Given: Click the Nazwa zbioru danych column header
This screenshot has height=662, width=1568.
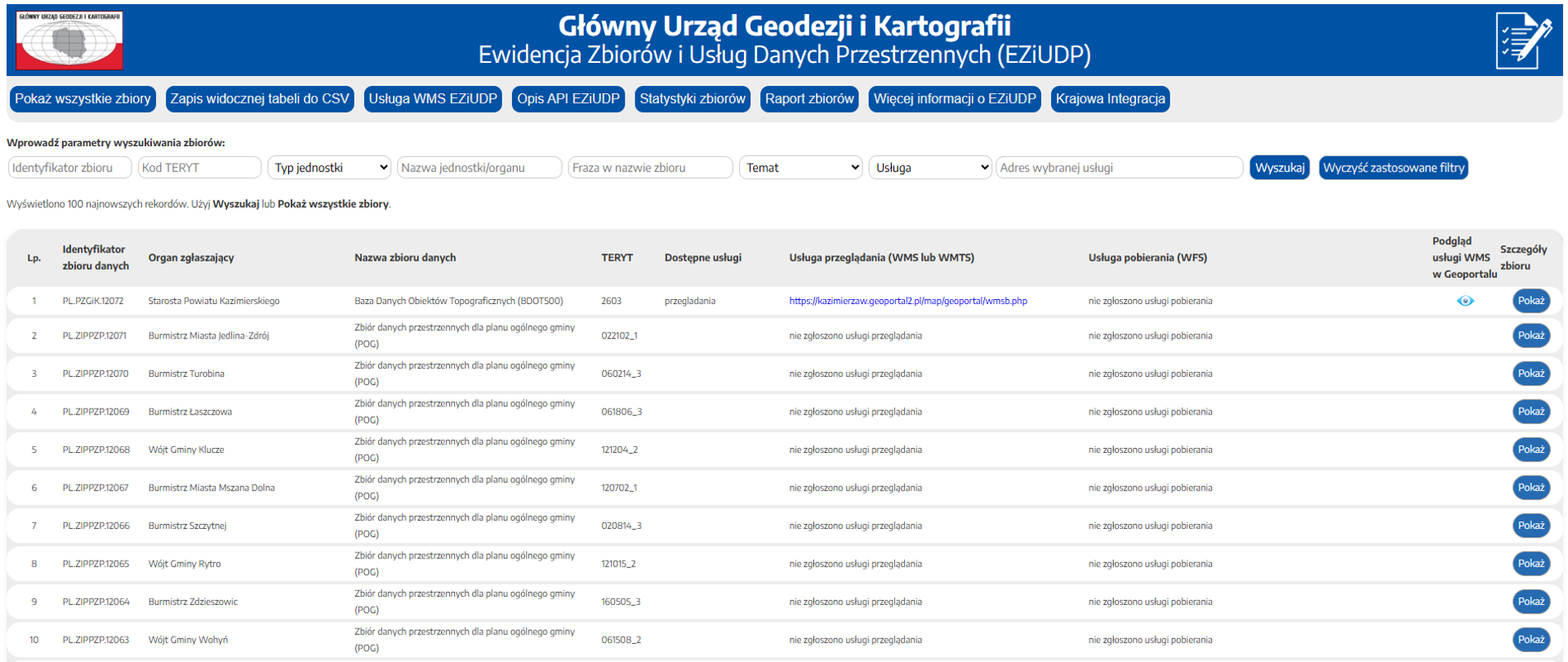Looking at the screenshot, I should [x=405, y=257].
